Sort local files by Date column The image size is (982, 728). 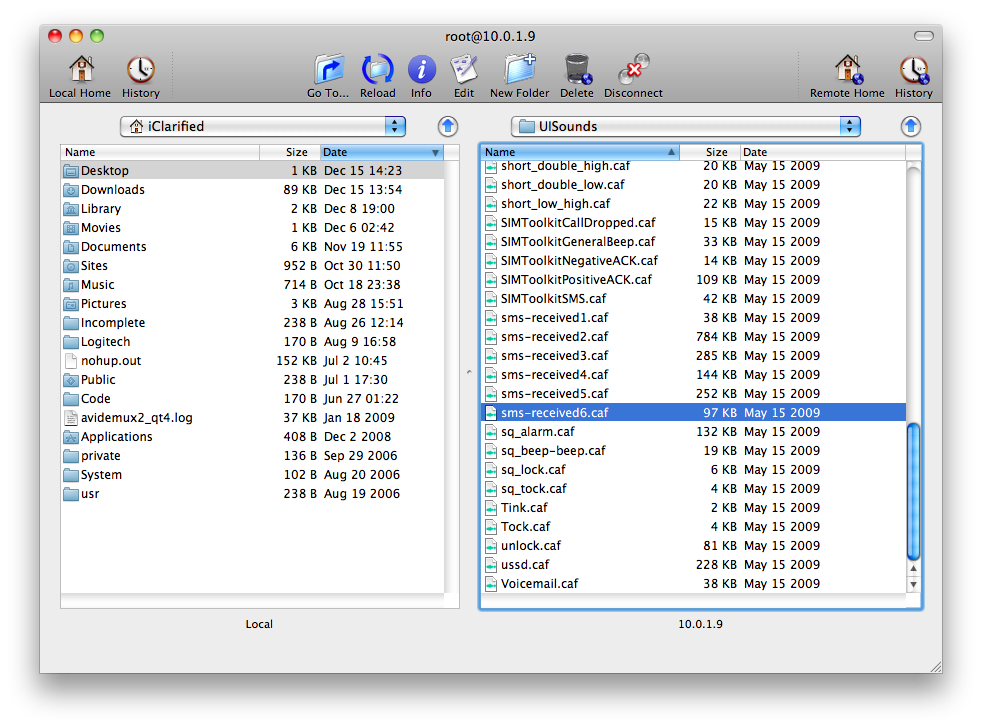(380, 152)
